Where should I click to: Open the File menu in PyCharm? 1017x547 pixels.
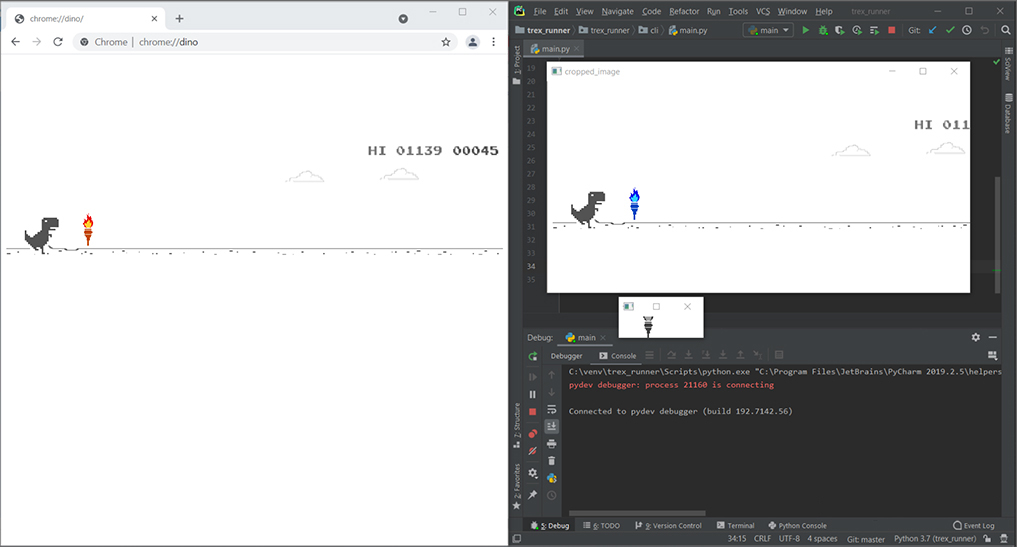(x=540, y=11)
